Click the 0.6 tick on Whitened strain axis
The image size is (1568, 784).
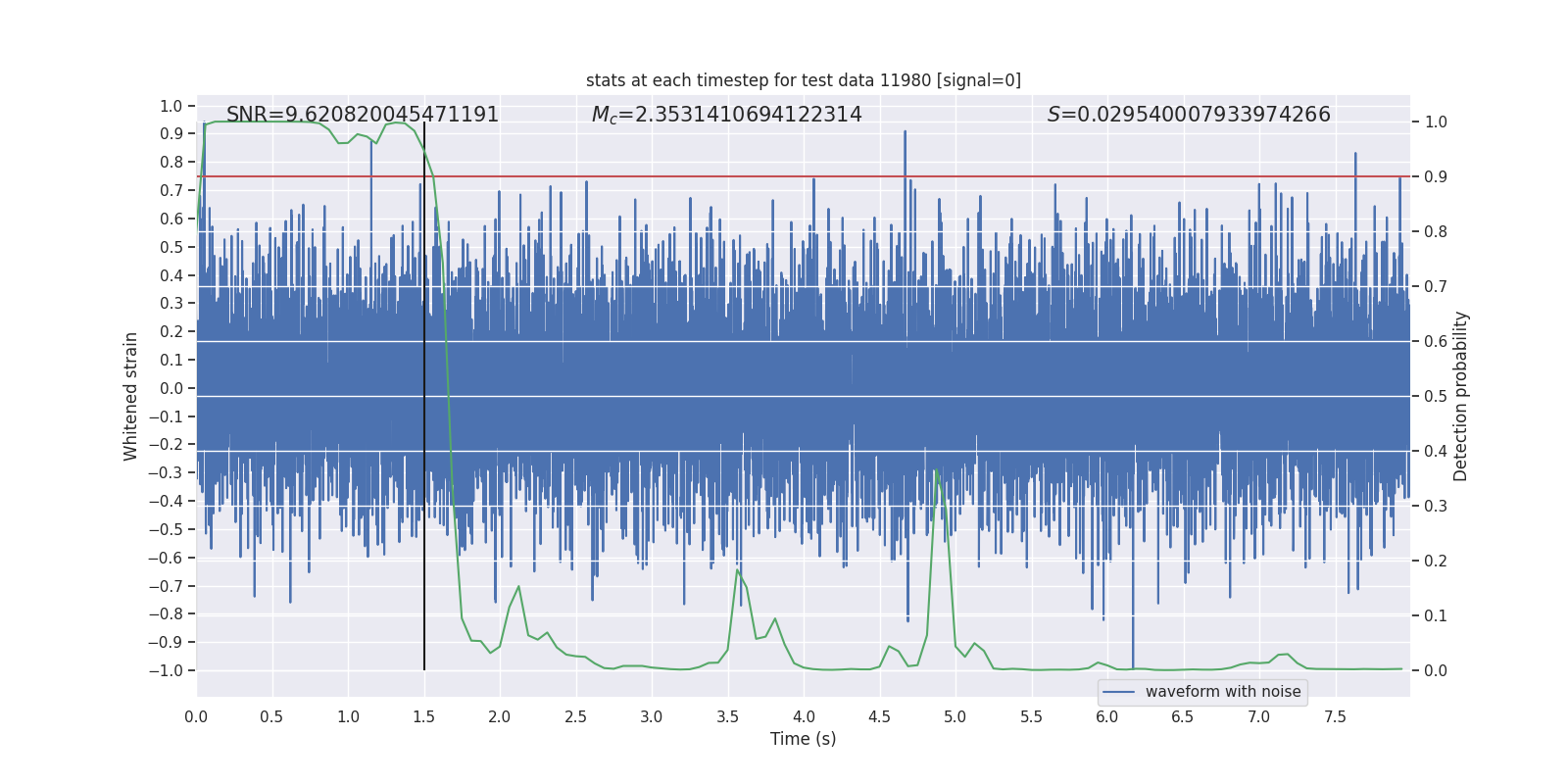171,219
